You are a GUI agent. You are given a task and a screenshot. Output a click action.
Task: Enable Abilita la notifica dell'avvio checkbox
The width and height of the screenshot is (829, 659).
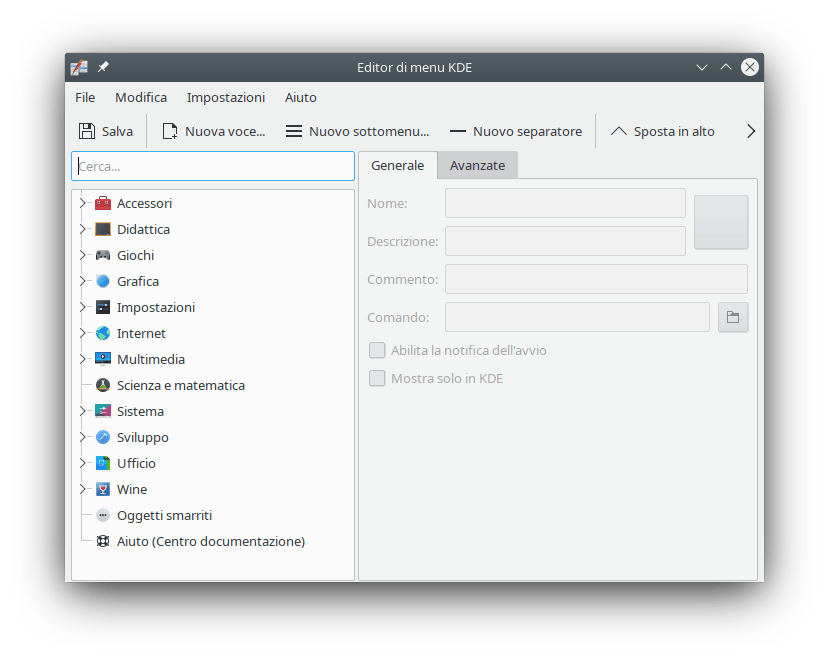tap(377, 350)
